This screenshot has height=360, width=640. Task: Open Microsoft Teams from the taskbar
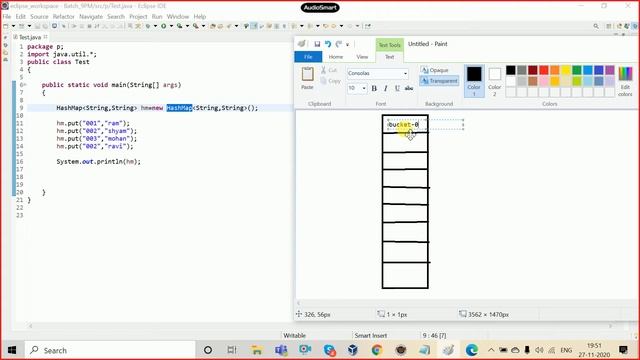281,350
